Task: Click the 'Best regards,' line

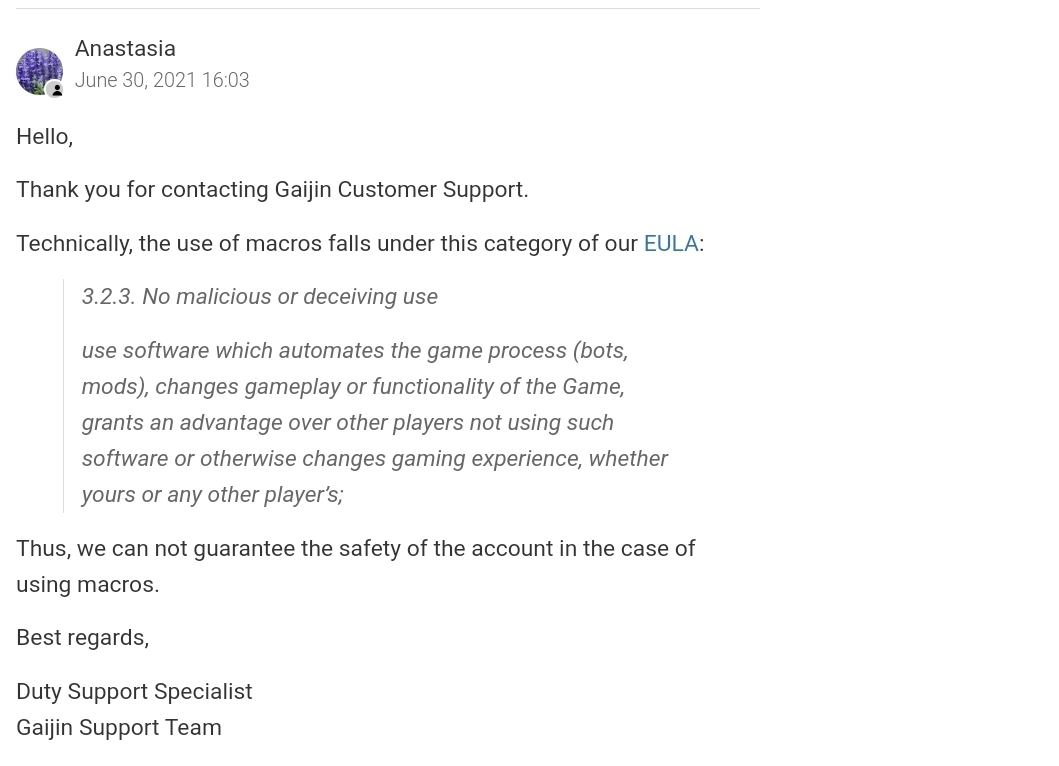Action: 82,638
